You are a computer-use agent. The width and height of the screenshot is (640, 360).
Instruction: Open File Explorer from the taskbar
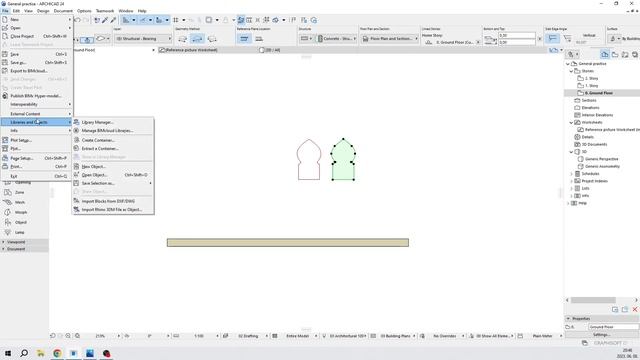(x=40, y=353)
